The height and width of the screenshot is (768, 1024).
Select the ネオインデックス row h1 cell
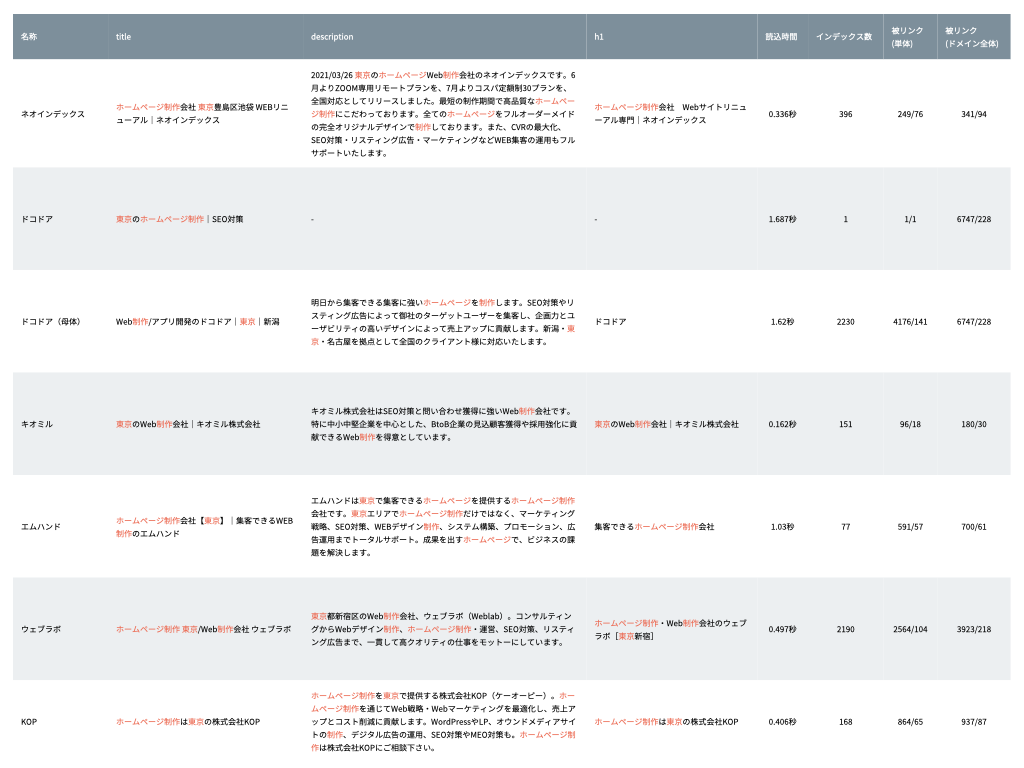670,114
